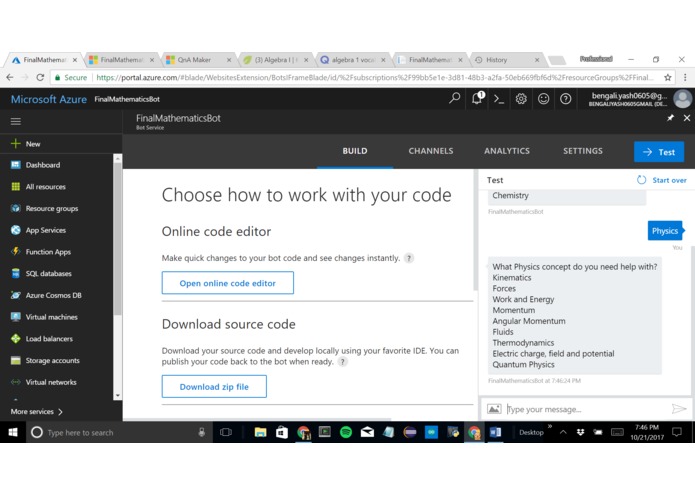Click Angular Momentum in the bot reply
Screen dimensions: 695x494
pos(529,321)
